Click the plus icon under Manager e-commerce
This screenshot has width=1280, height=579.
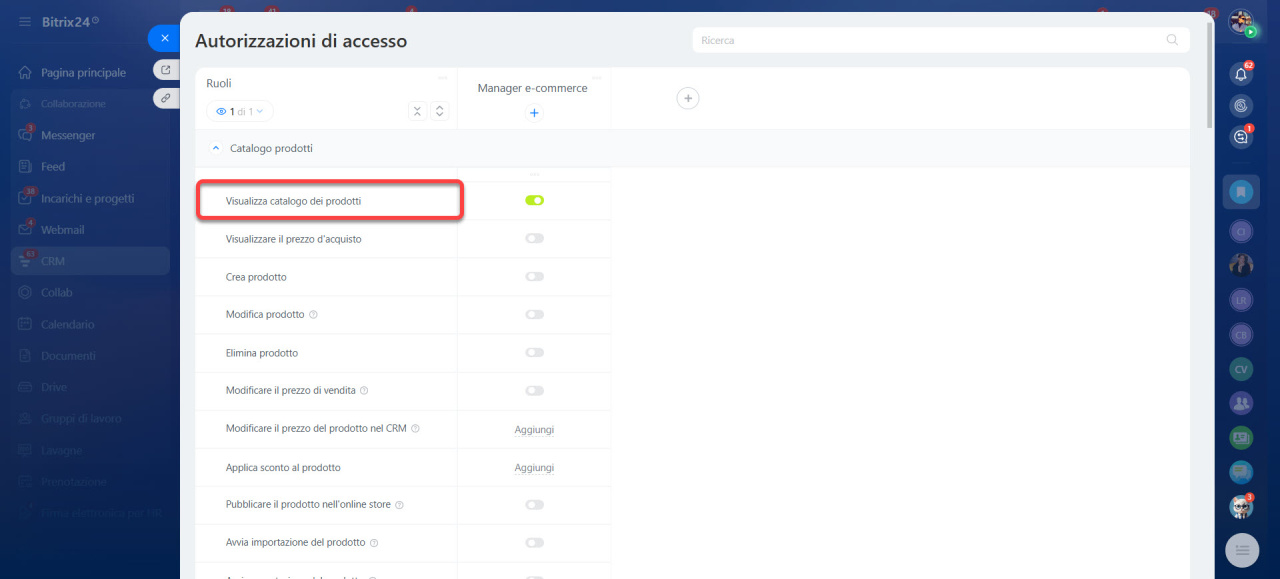tap(534, 113)
